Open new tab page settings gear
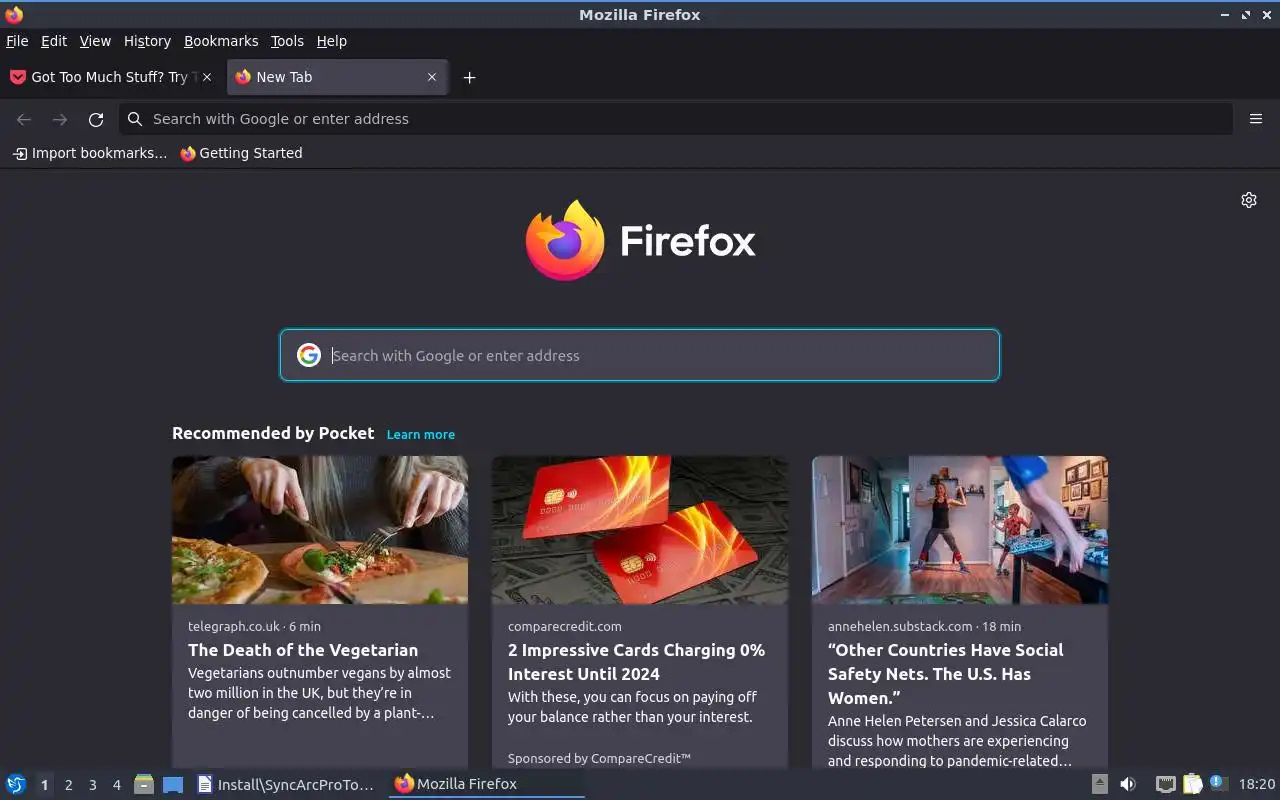The image size is (1280, 800). click(x=1249, y=200)
